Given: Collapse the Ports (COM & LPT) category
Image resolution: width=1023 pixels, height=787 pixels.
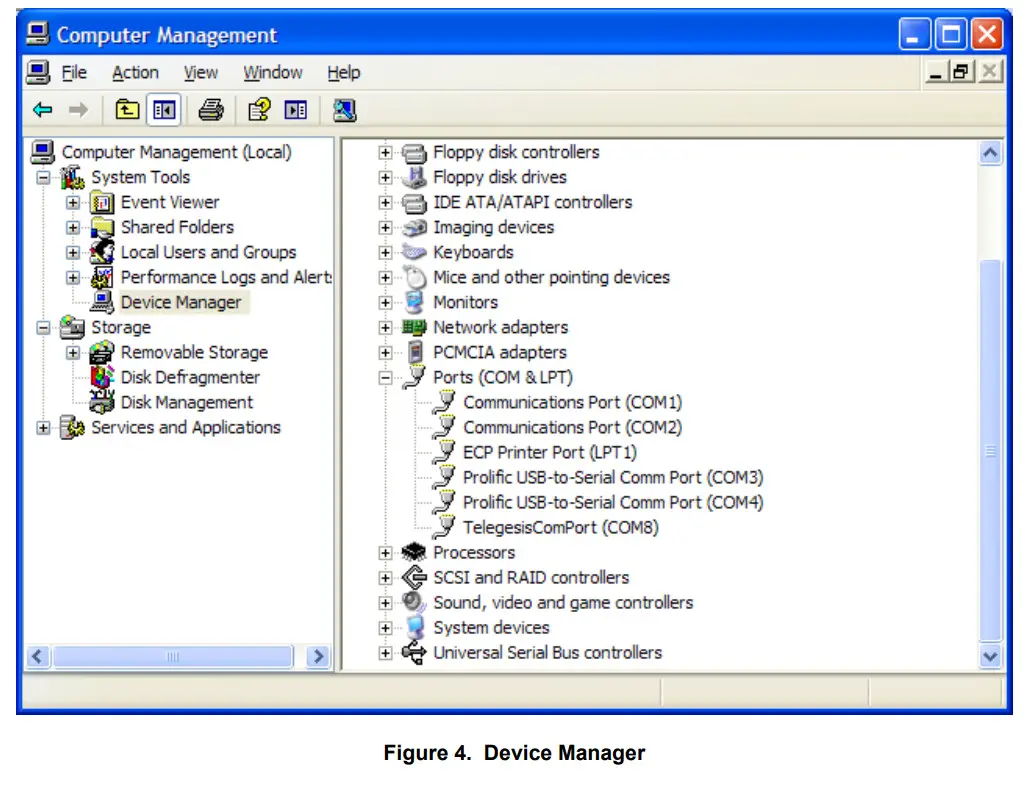Looking at the screenshot, I should [386, 377].
